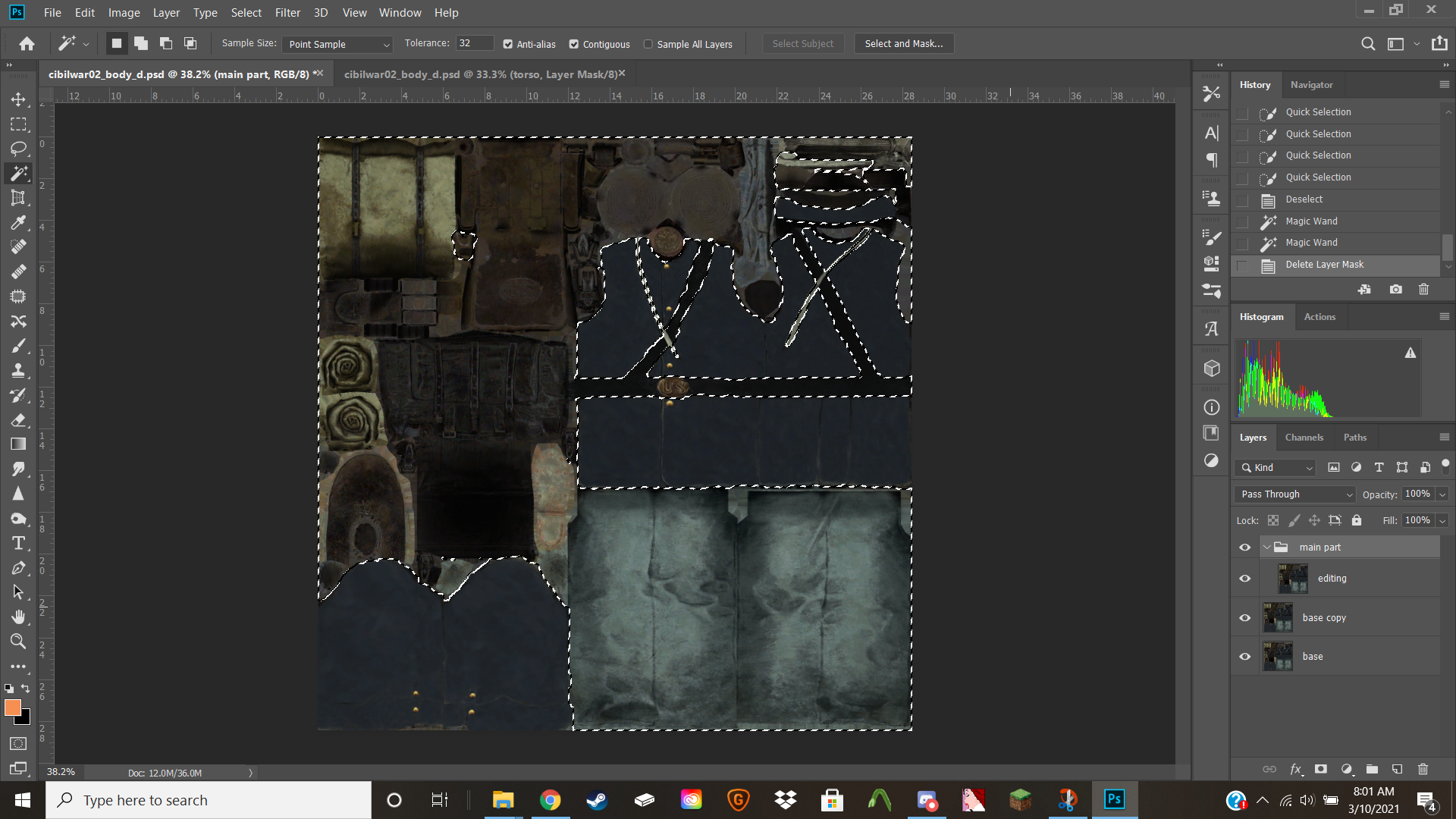Select the Lasso tool
The image size is (1456, 819).
[18, 149]
